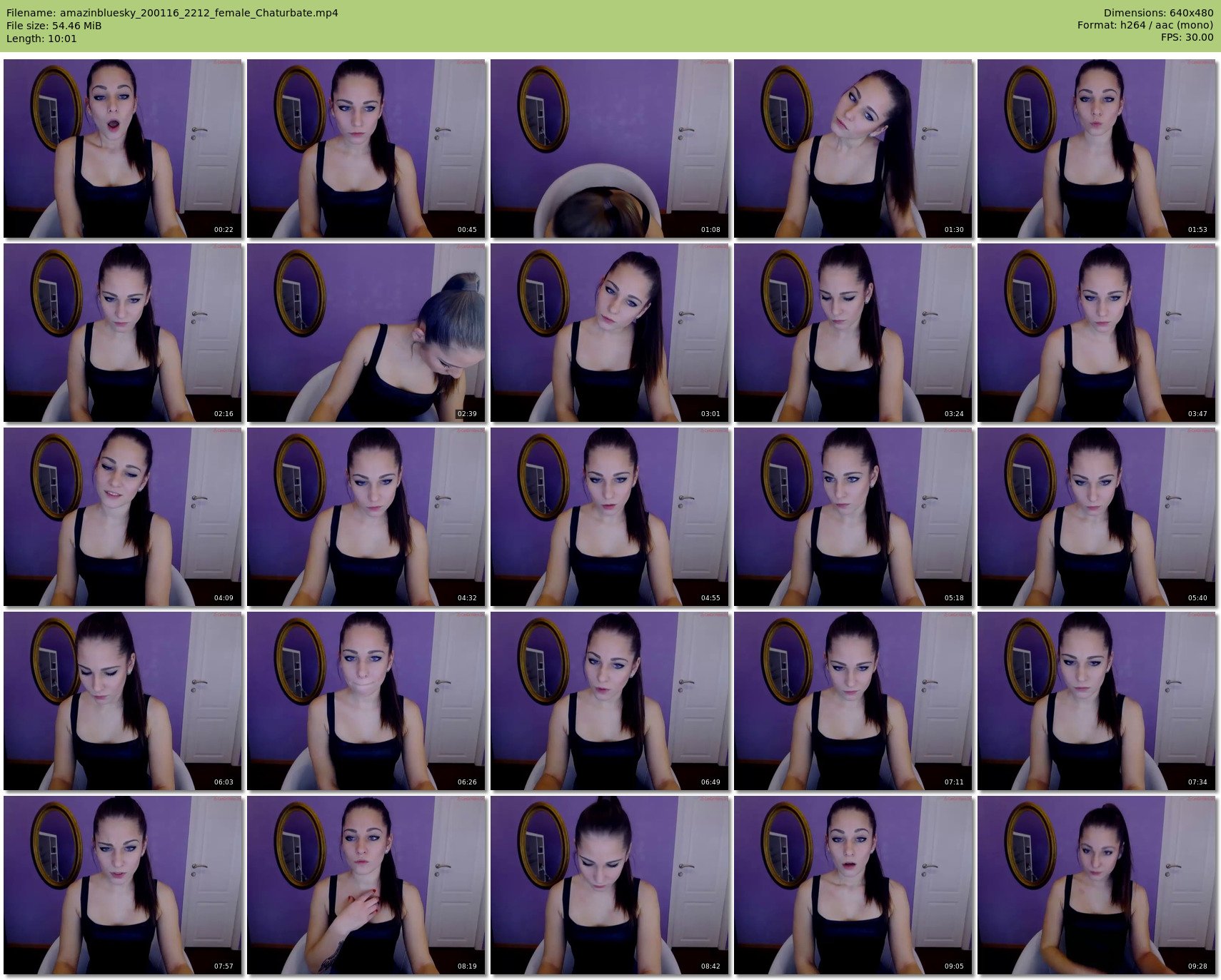The image size is (1221, 980).
Task: Open the thumbnail timestamped 04:09
Action: click(123, 517)
